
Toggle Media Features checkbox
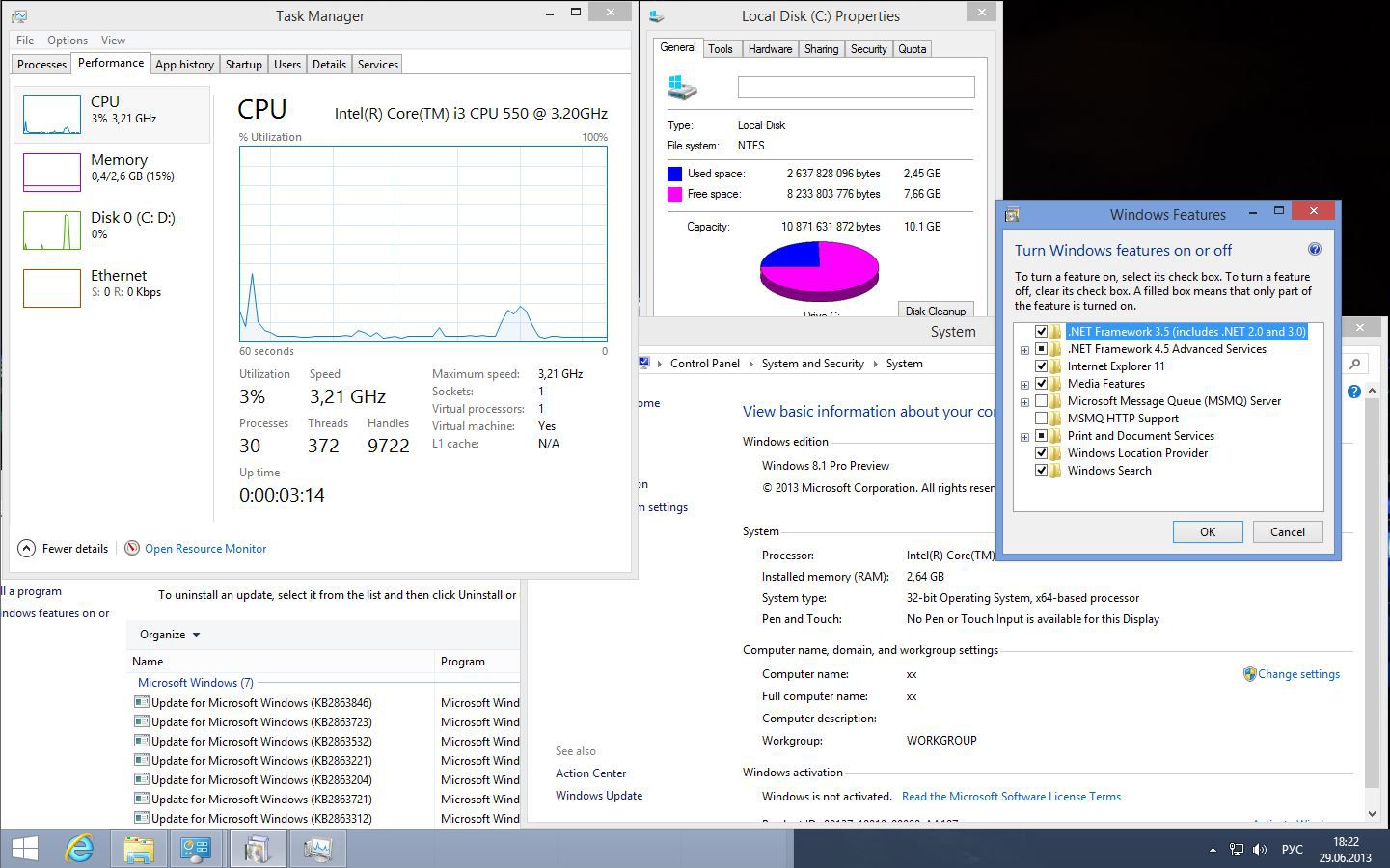click(1041, 384)
